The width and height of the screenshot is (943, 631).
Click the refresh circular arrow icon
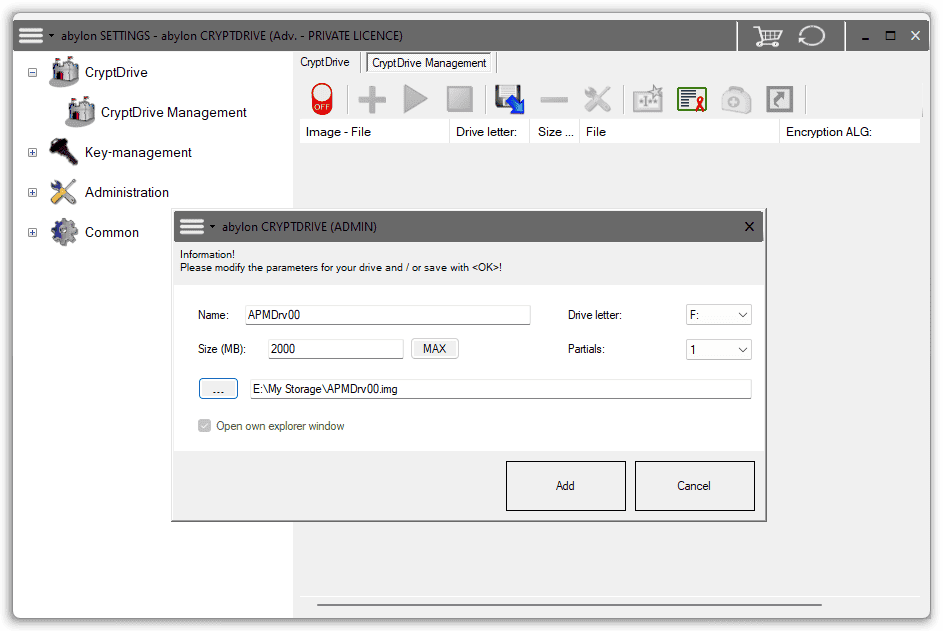point(811,36)
